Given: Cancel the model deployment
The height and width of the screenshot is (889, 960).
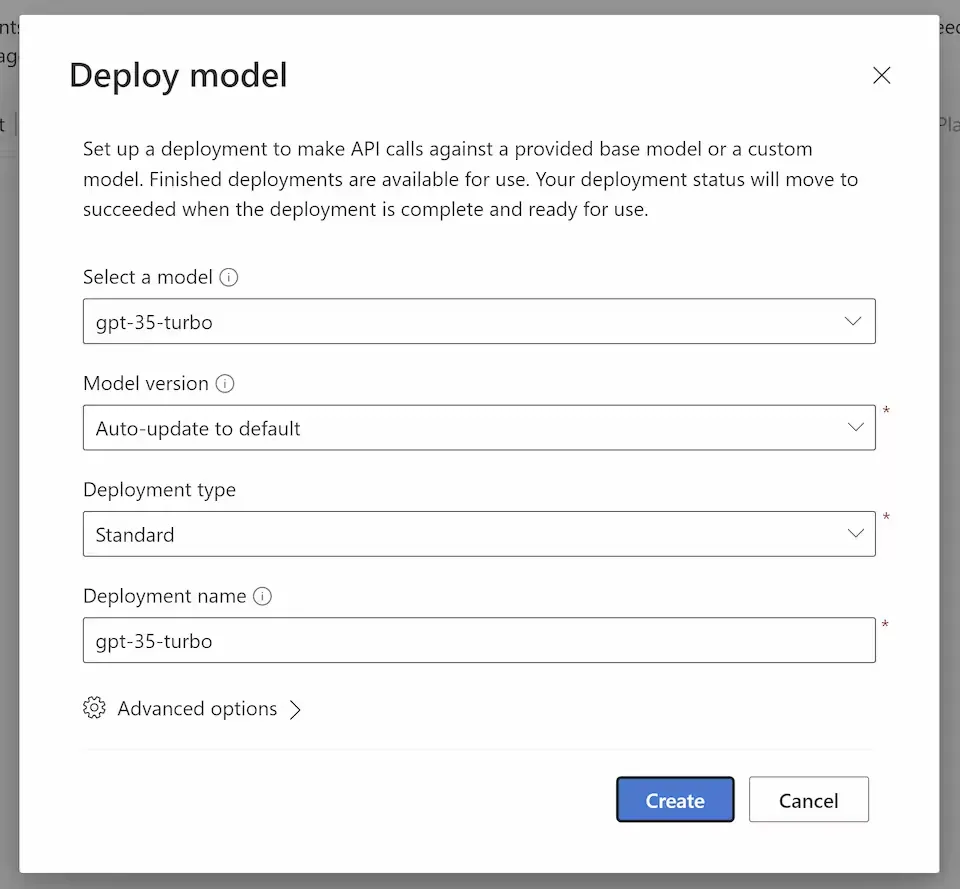Looking at the screenshot, I should point(808,799).
